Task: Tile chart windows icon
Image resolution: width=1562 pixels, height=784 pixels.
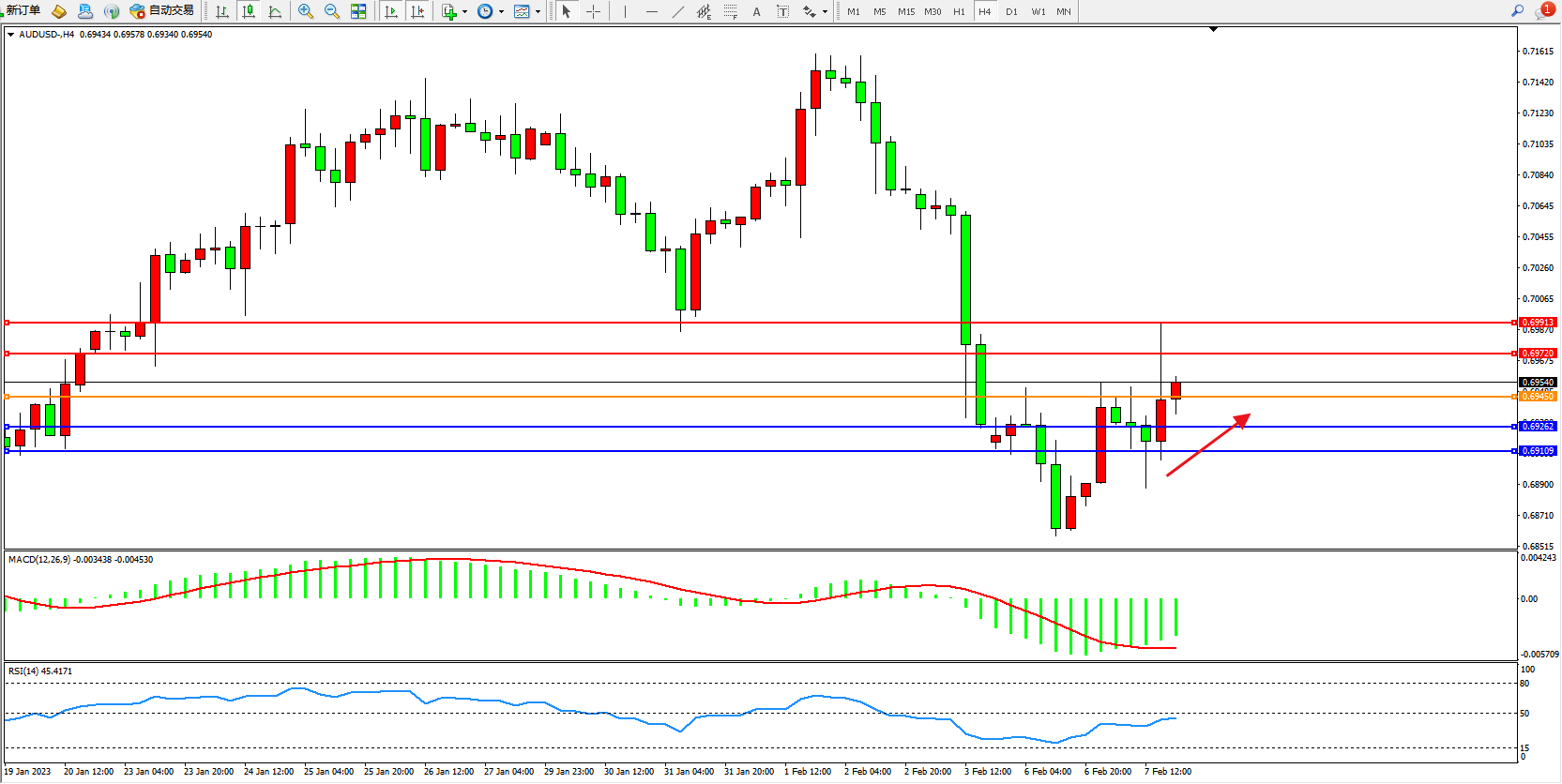Action: [x=358, y=11]
